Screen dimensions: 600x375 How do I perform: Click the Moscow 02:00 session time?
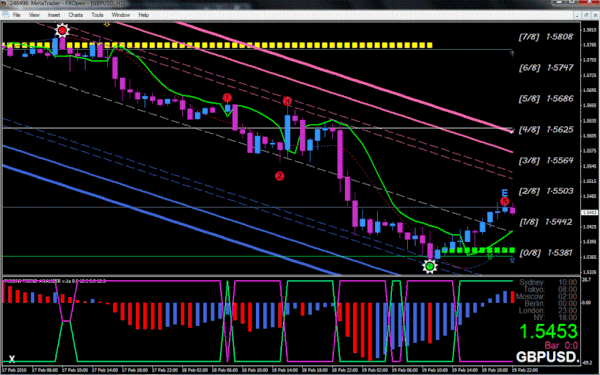[x=546, y=297]
